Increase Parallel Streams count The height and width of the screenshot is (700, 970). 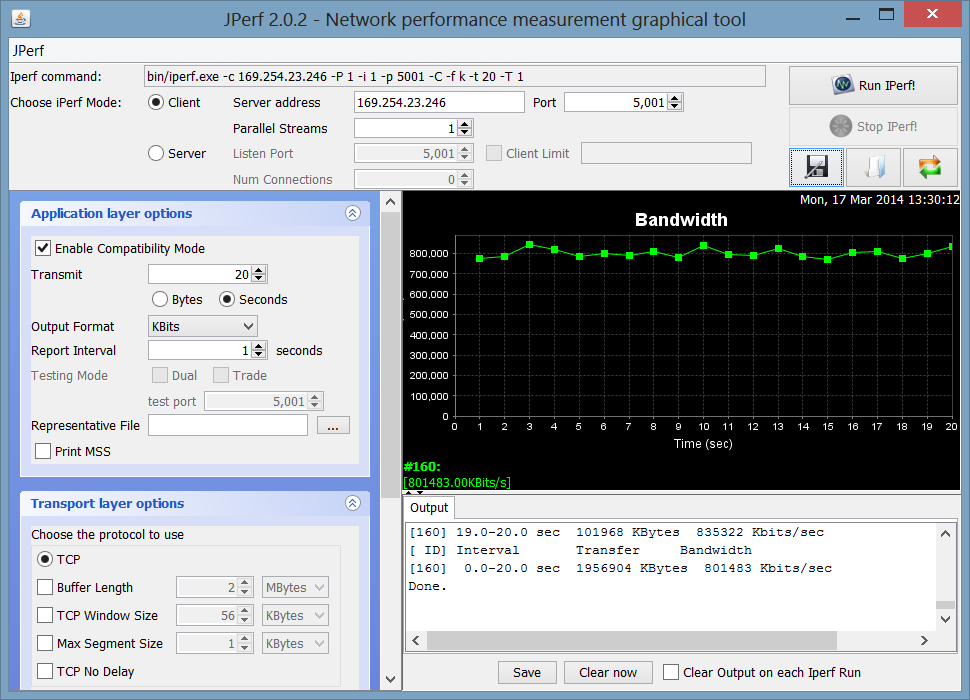[x=465, y=124]
